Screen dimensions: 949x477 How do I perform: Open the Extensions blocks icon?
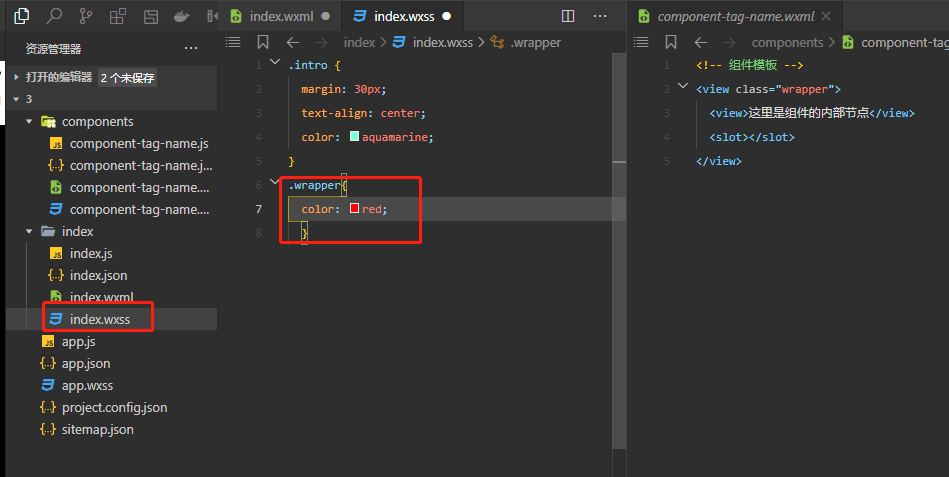click(x=117, y=16)
